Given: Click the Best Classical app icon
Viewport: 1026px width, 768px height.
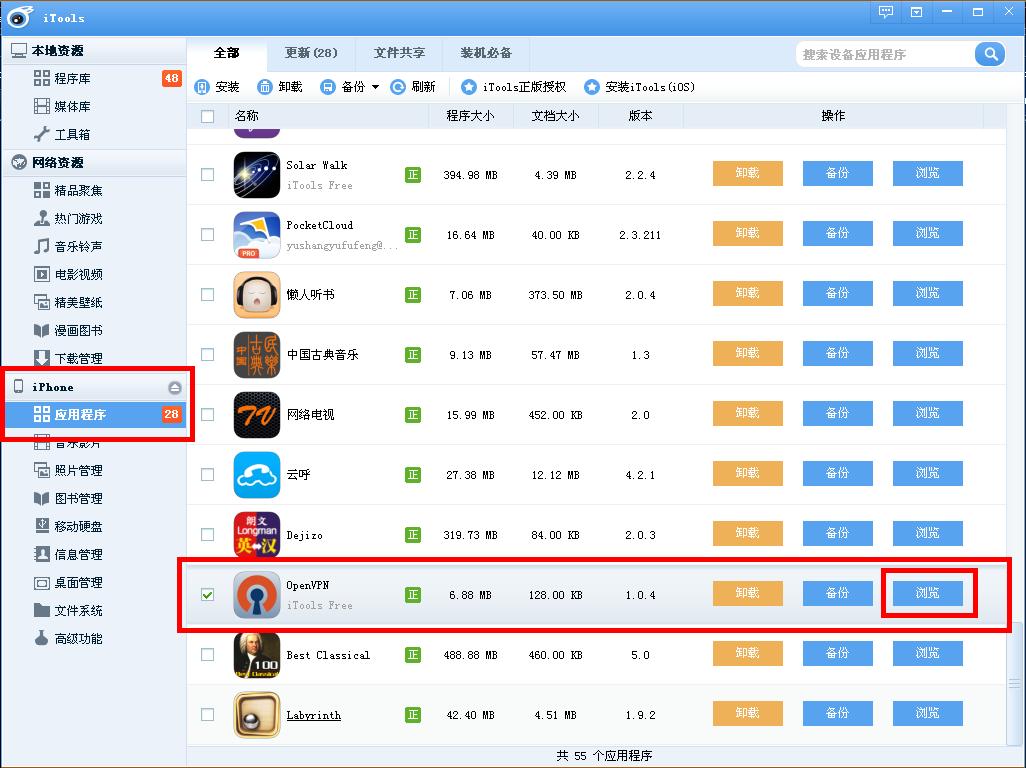Looking at the screenshot, I should (x=257, y=655).
